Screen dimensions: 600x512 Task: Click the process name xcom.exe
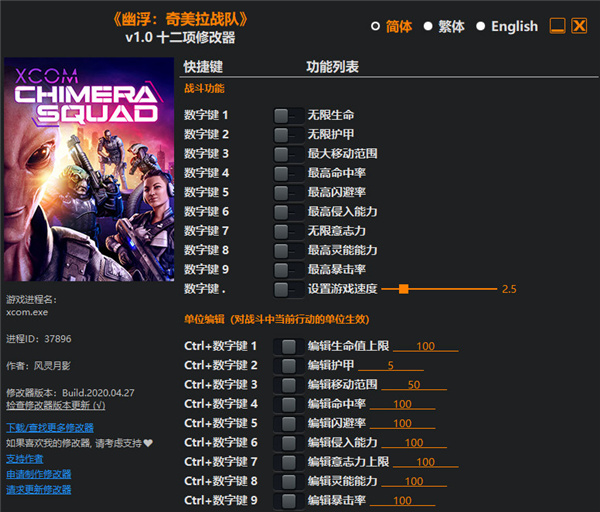tap(27, 312)
